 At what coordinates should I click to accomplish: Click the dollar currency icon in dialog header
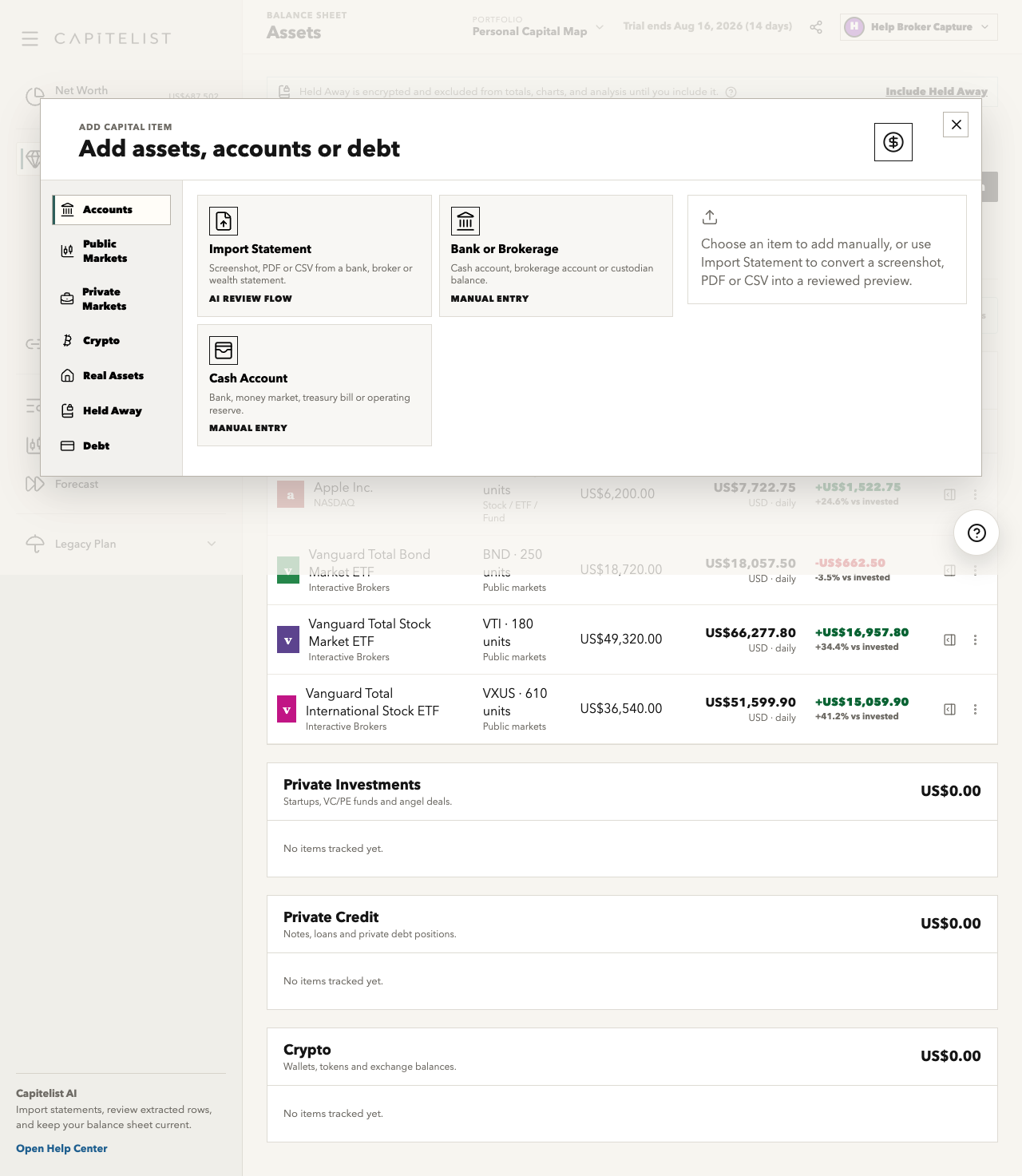pyautogui.click(x=893, y=142)
